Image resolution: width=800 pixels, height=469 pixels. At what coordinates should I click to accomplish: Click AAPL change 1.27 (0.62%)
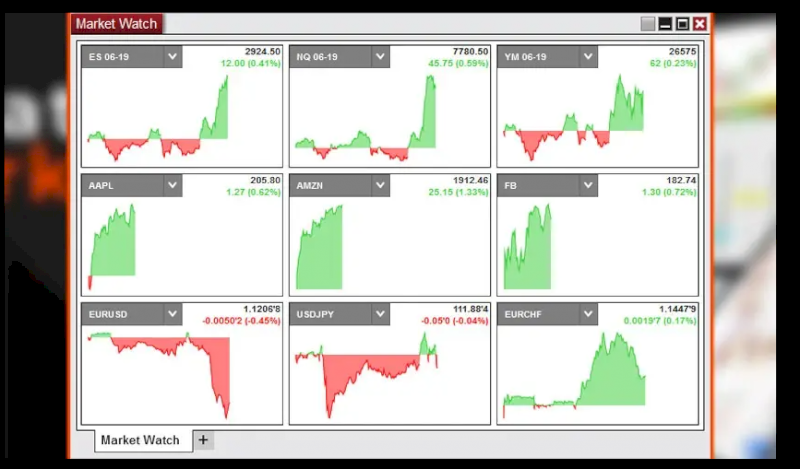click(x=254, y=192)
